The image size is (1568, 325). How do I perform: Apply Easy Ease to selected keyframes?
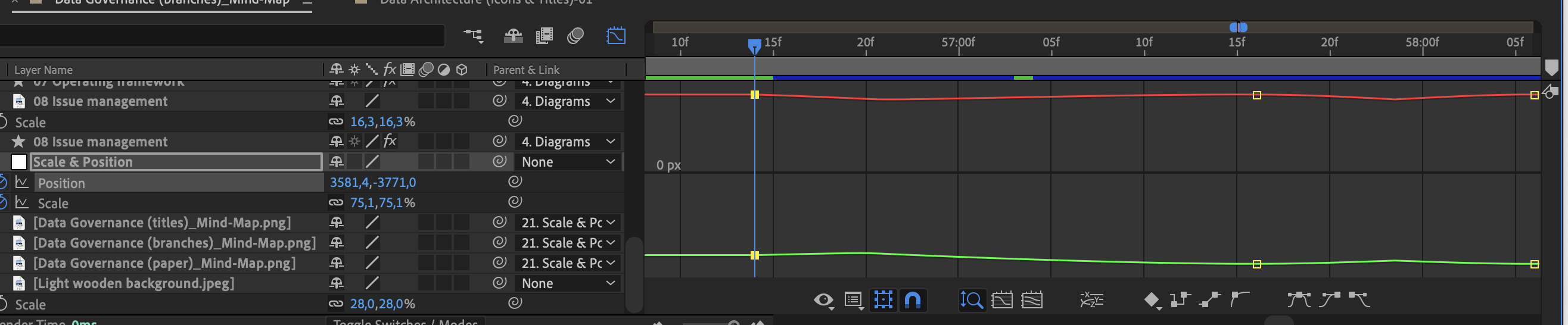(1299, 299)
